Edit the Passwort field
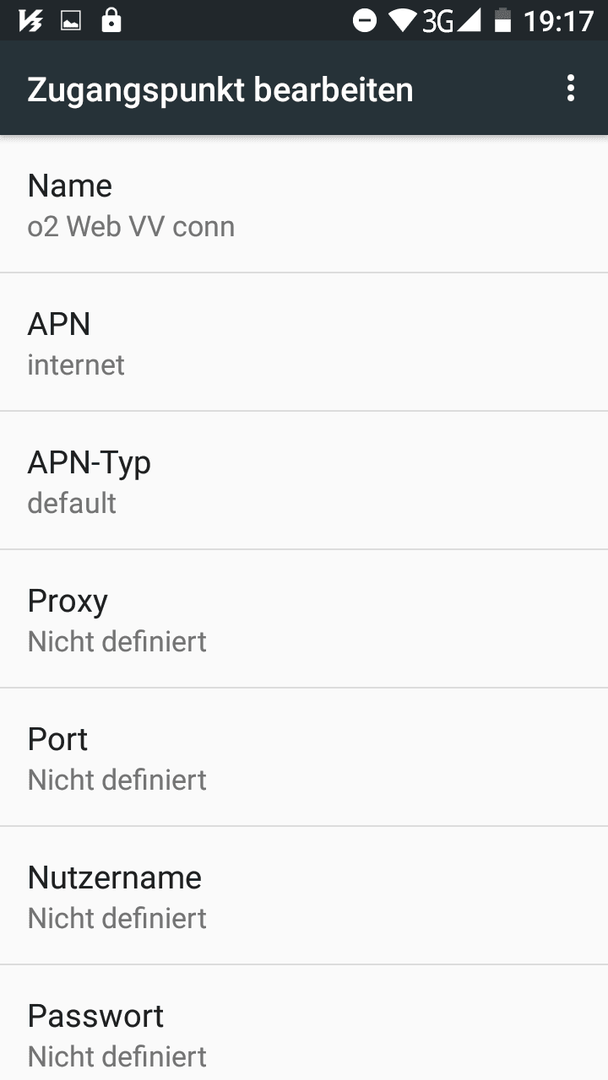The height and width of the screenshot is (1080, 608). [304, 1023]
